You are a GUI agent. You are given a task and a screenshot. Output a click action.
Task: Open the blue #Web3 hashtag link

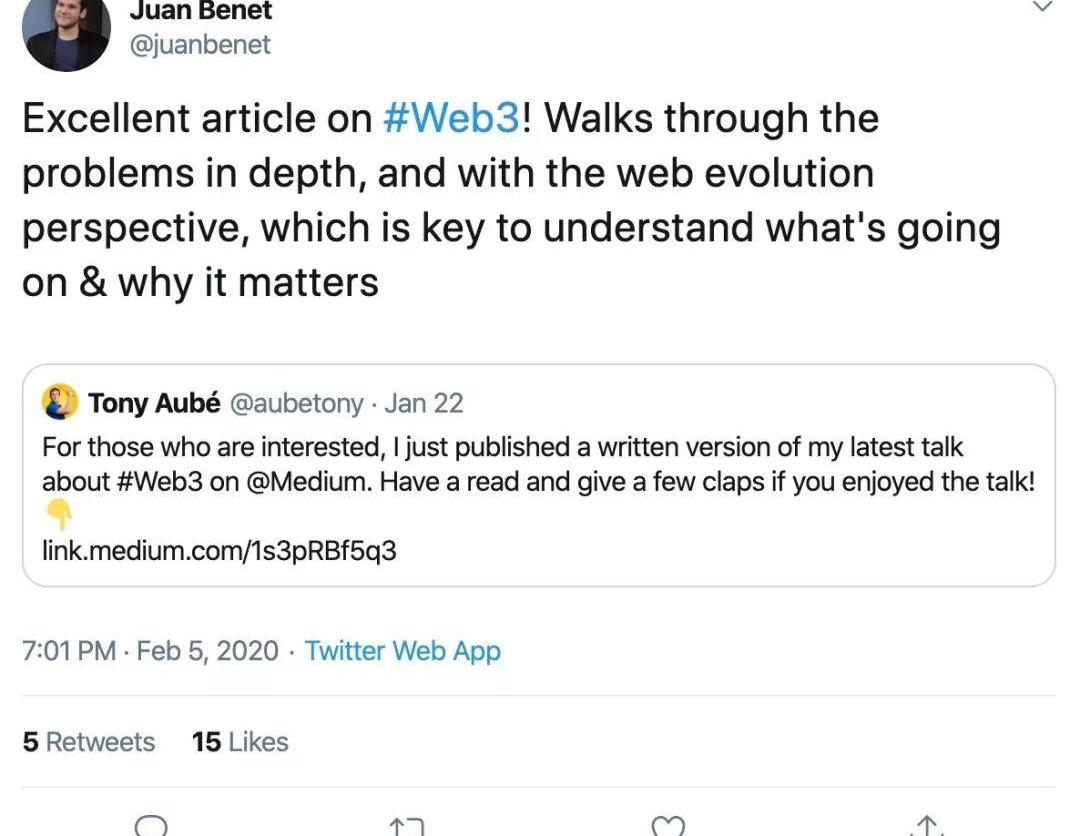[451, 119]
